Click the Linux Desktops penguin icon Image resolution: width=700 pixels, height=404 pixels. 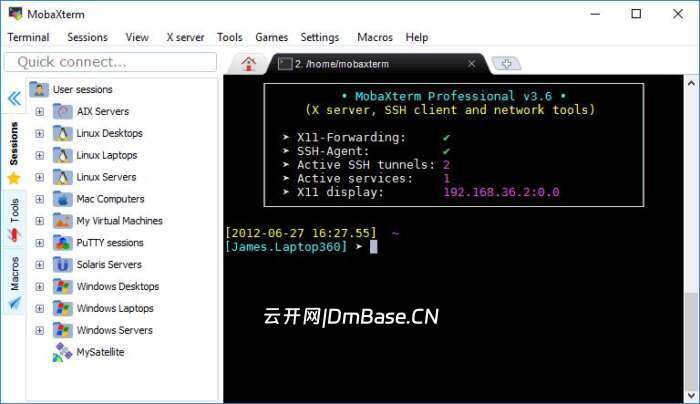coord(62,133)
